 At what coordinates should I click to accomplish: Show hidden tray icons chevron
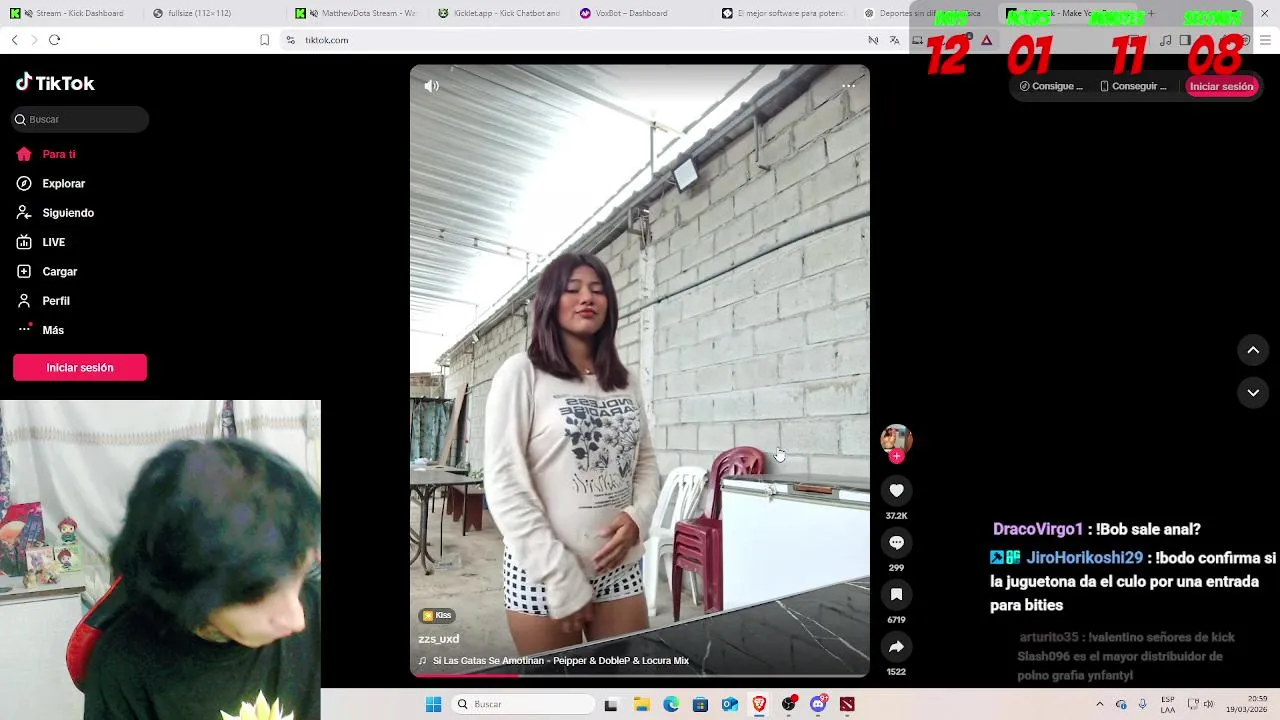[1101, 704]
